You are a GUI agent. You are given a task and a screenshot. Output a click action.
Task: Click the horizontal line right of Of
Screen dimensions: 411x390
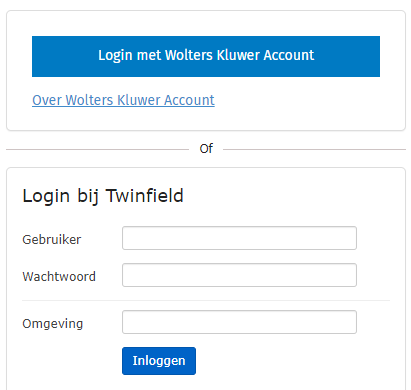coord(314,150)
